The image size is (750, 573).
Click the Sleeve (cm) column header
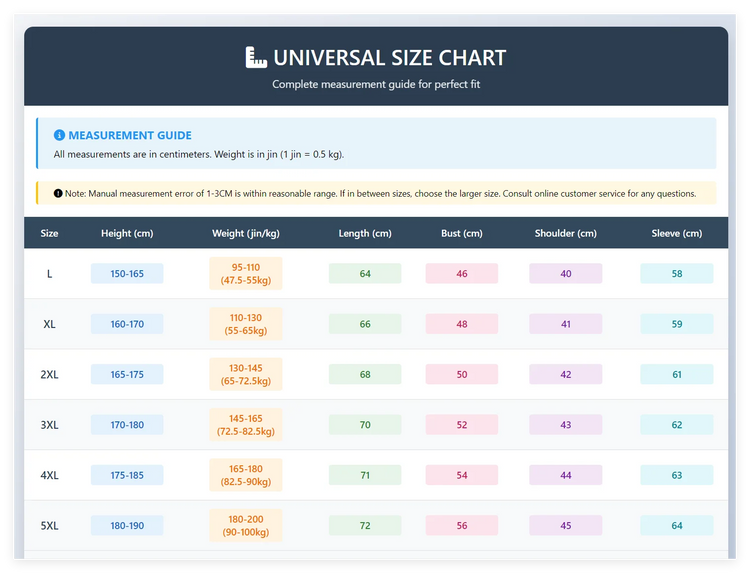(x=677, y=233)
